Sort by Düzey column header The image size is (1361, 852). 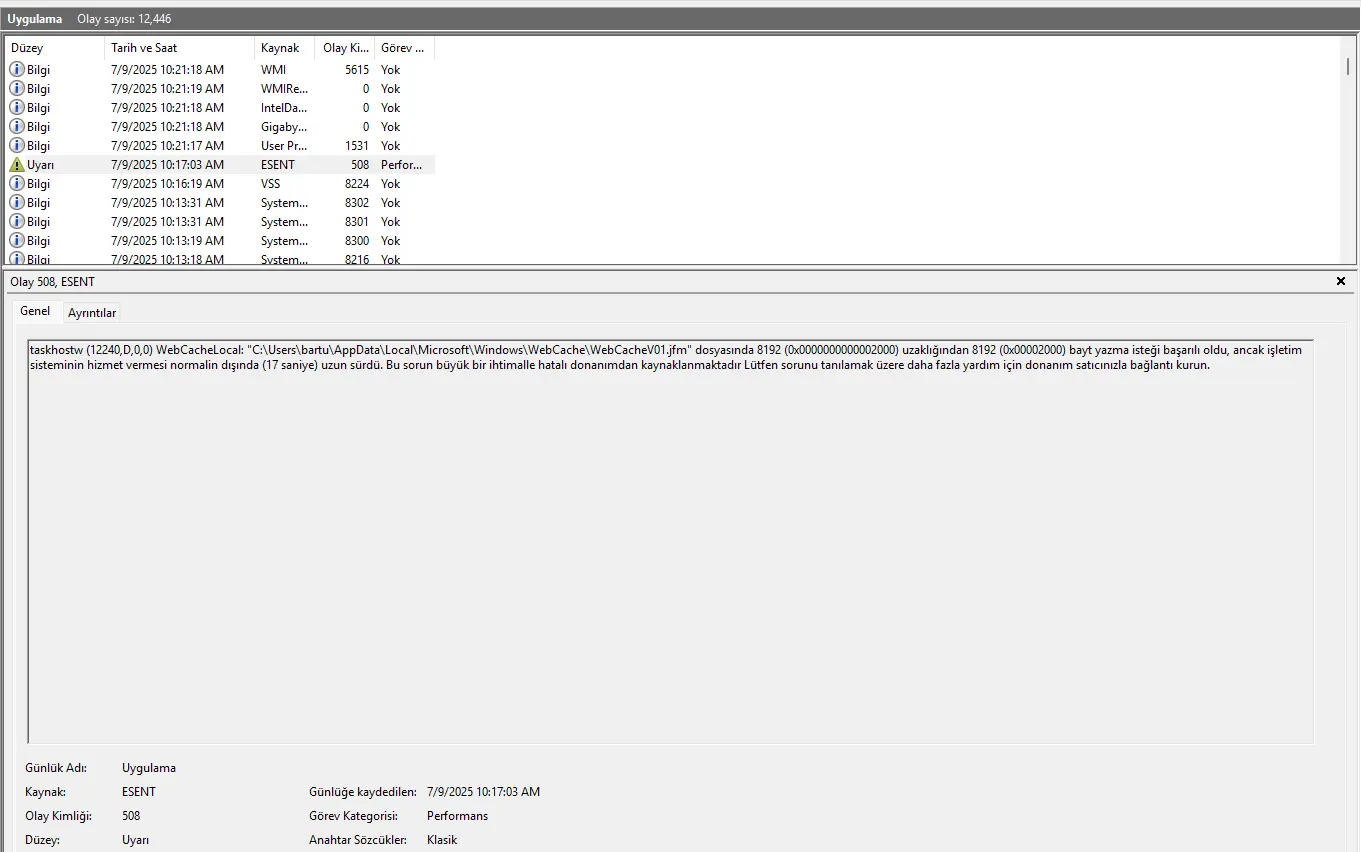click(55, 48)
